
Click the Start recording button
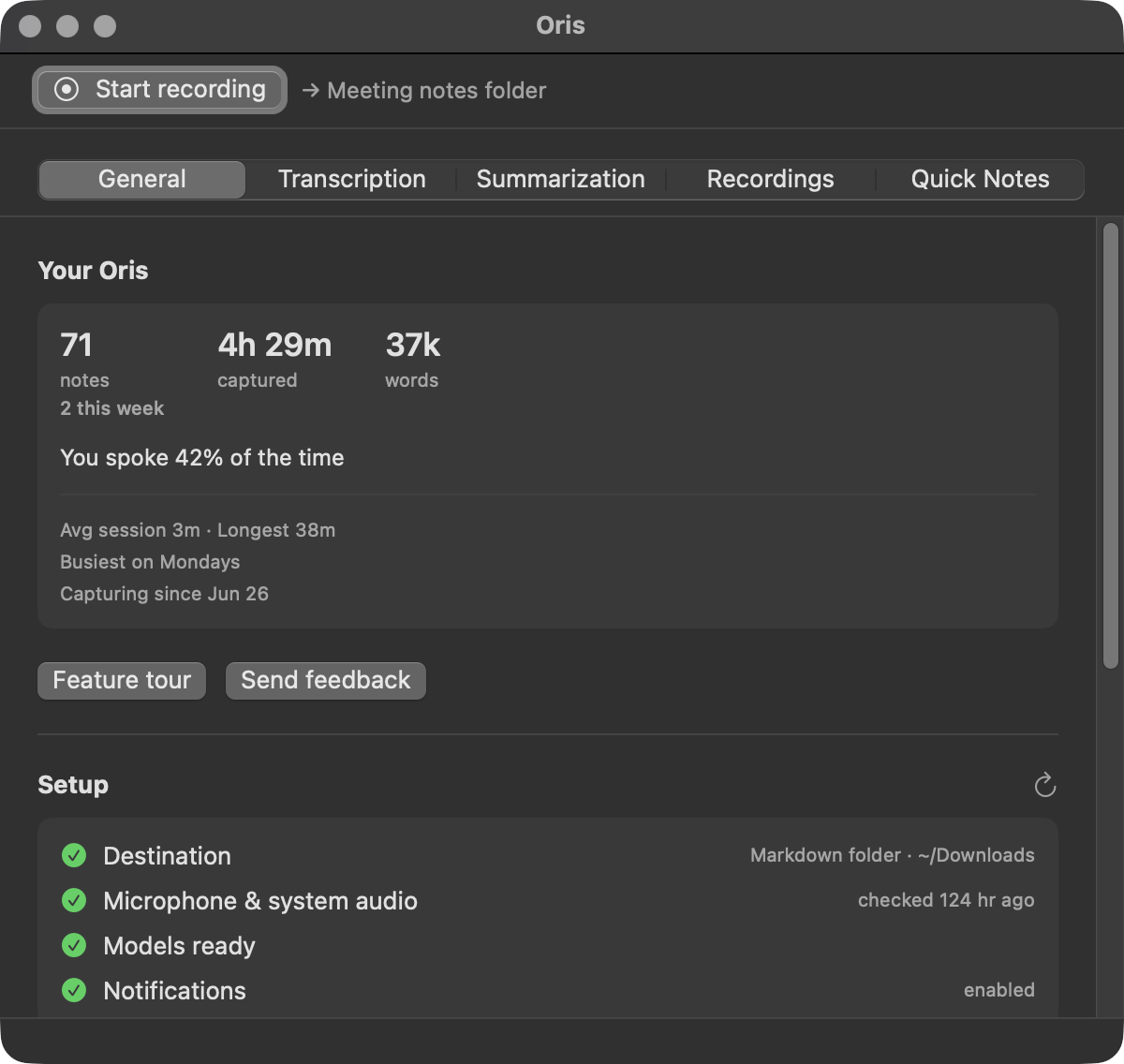159,90
